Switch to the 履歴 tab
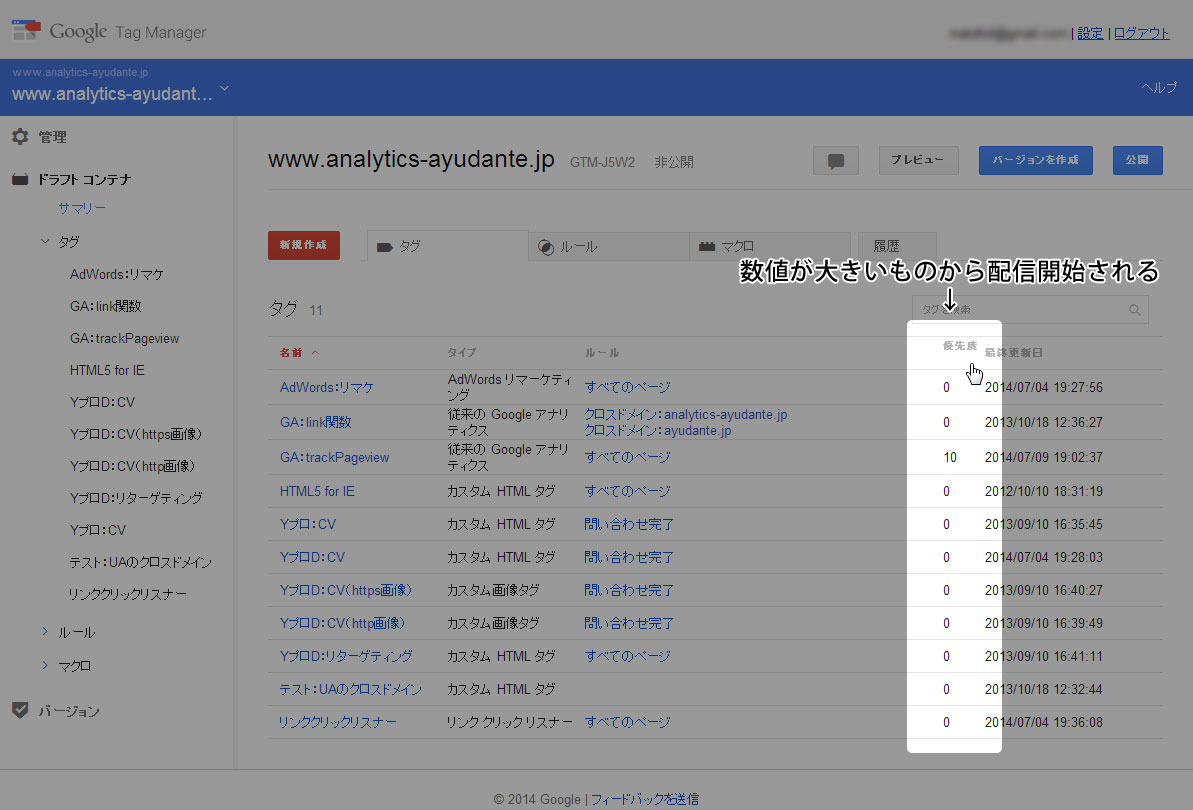The height and width of the screenshot is (810, 1193). 897,246
